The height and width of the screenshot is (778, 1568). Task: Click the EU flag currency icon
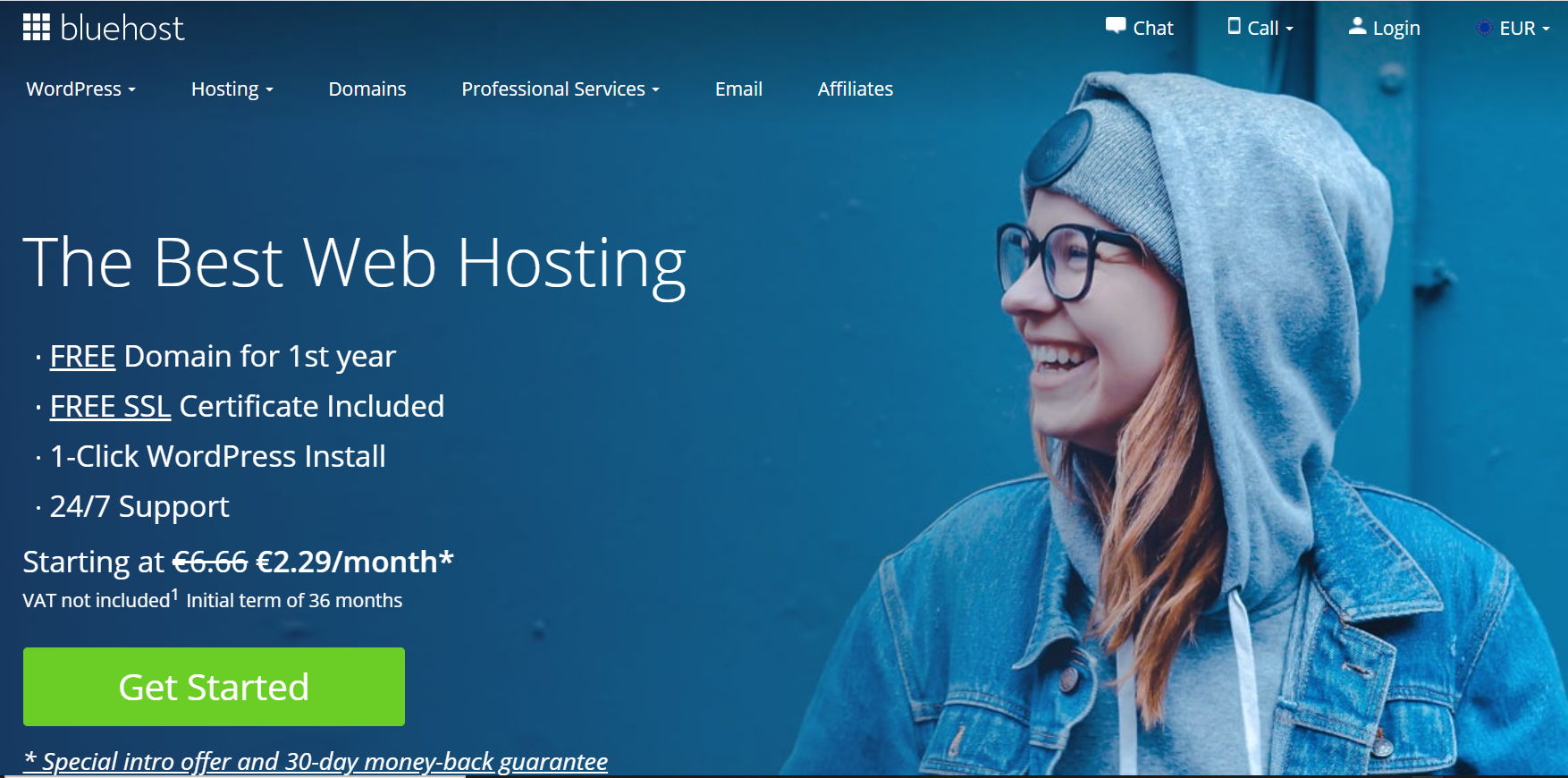click(1484, 28)
